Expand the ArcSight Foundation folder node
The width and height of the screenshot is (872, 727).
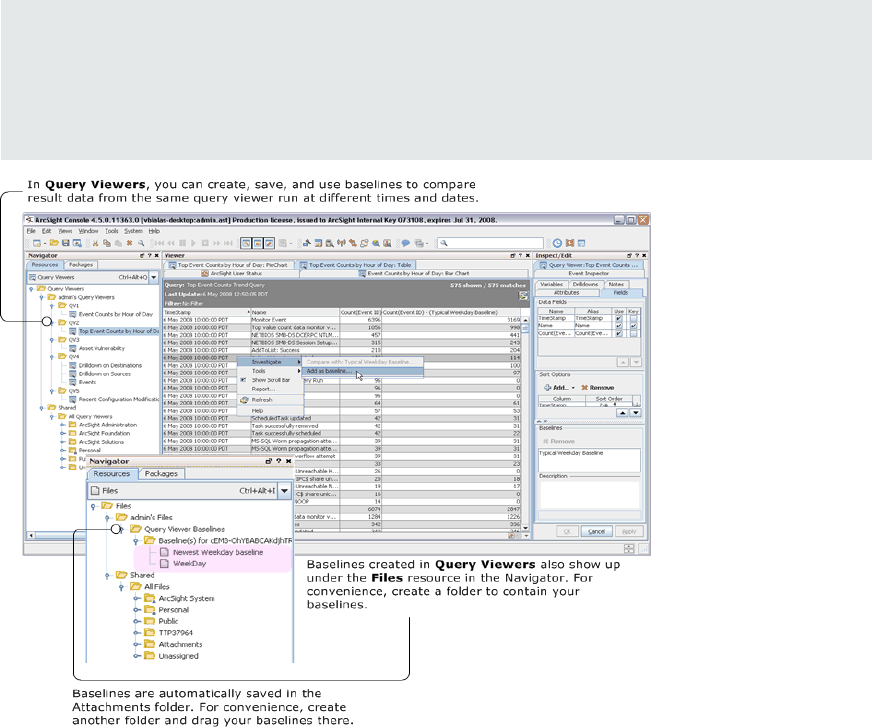click(x=62, y=433)
